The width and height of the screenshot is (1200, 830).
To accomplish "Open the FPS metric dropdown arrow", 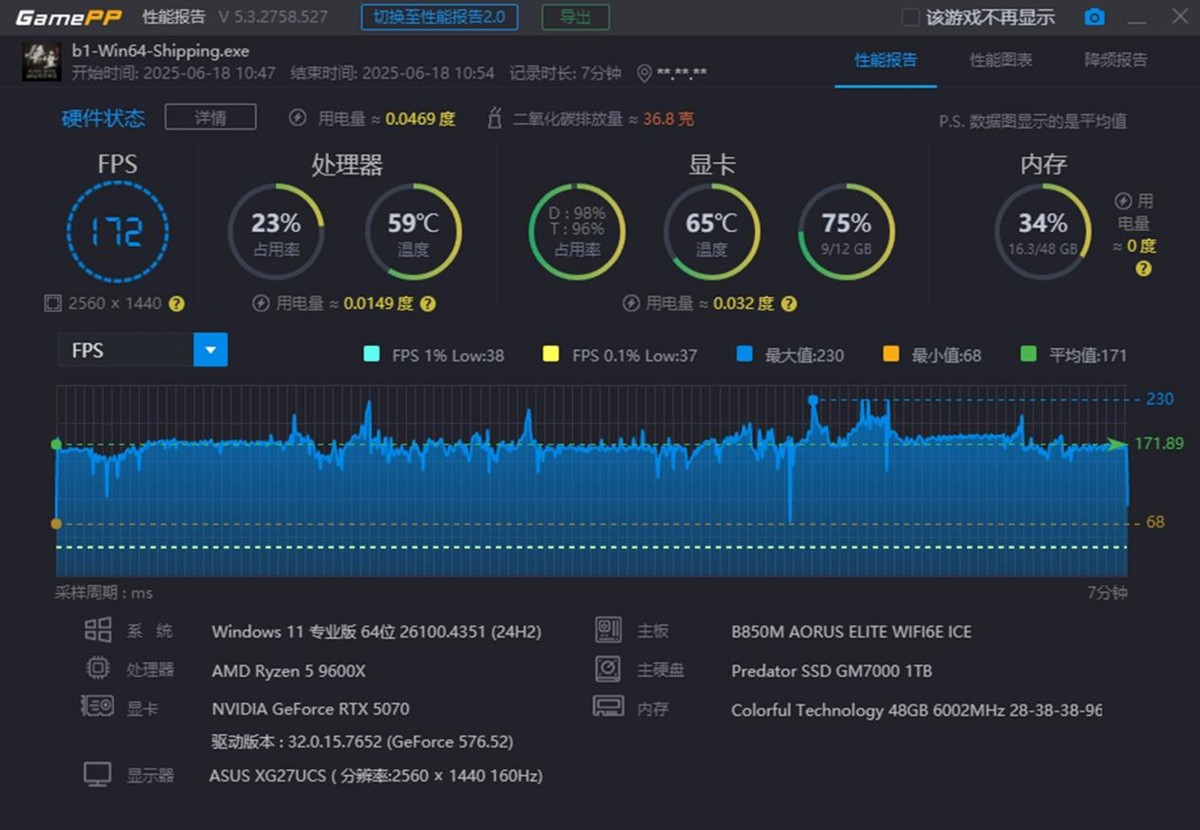I will coord(211,350).
